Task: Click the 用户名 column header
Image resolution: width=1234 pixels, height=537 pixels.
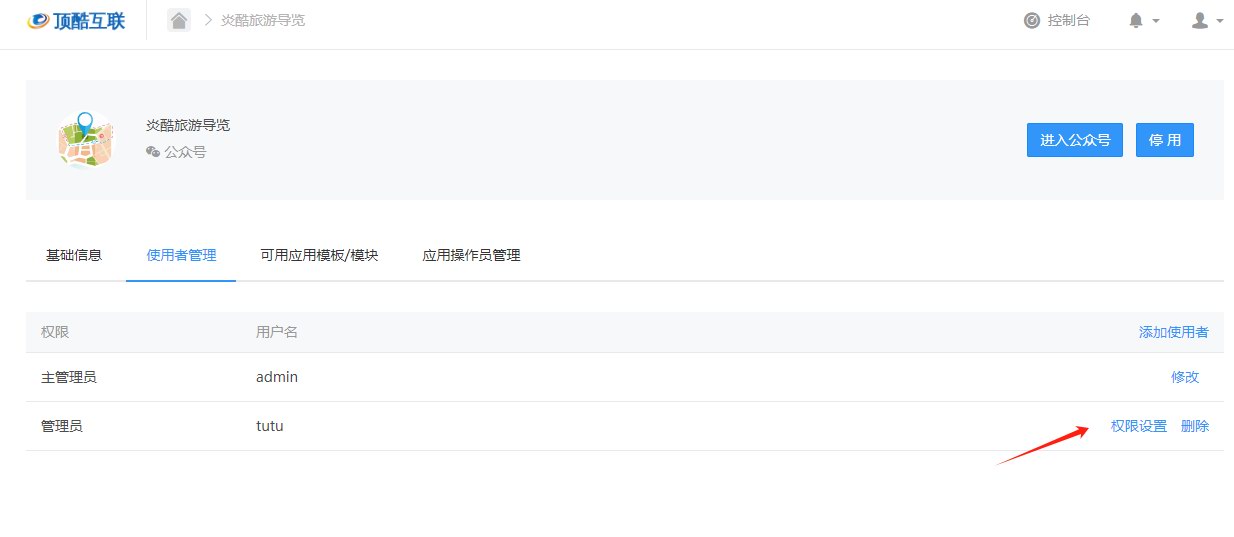Action: coord(277,332)
